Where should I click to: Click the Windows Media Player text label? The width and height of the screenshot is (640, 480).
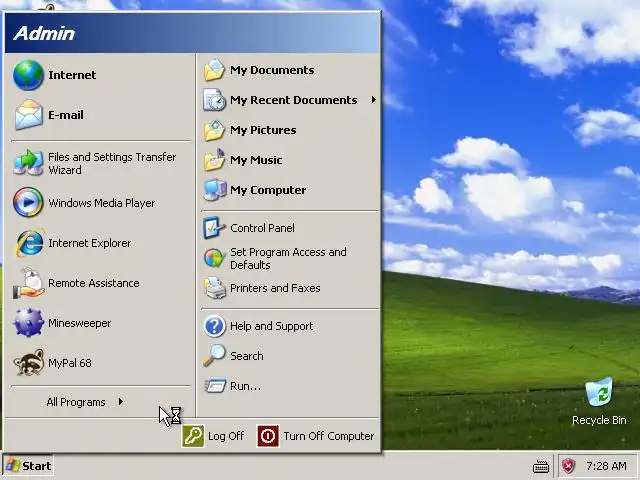click(x=102, y=203)
